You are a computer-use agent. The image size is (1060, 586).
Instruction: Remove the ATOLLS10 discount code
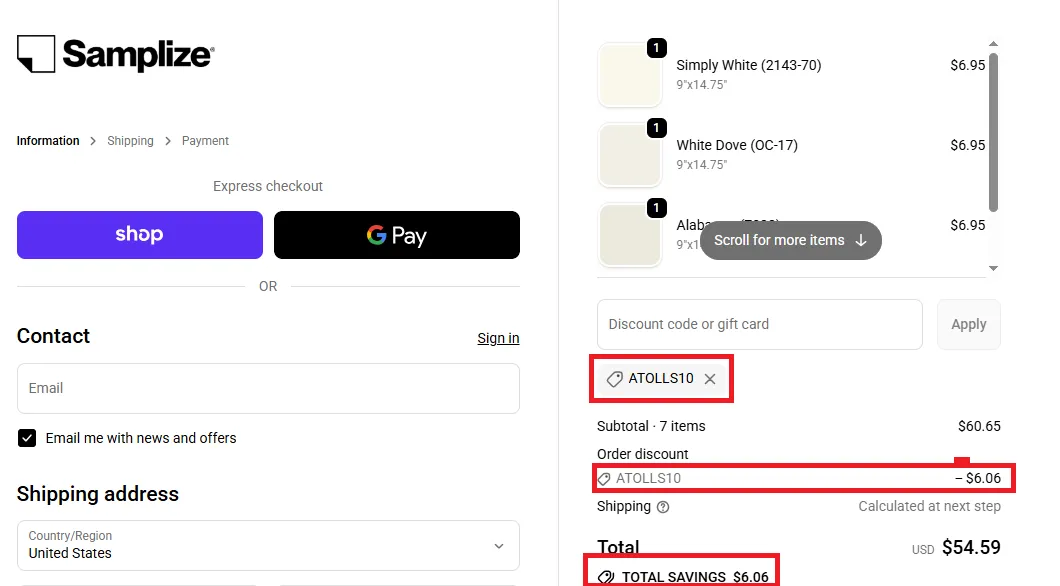tap(710, 379)
